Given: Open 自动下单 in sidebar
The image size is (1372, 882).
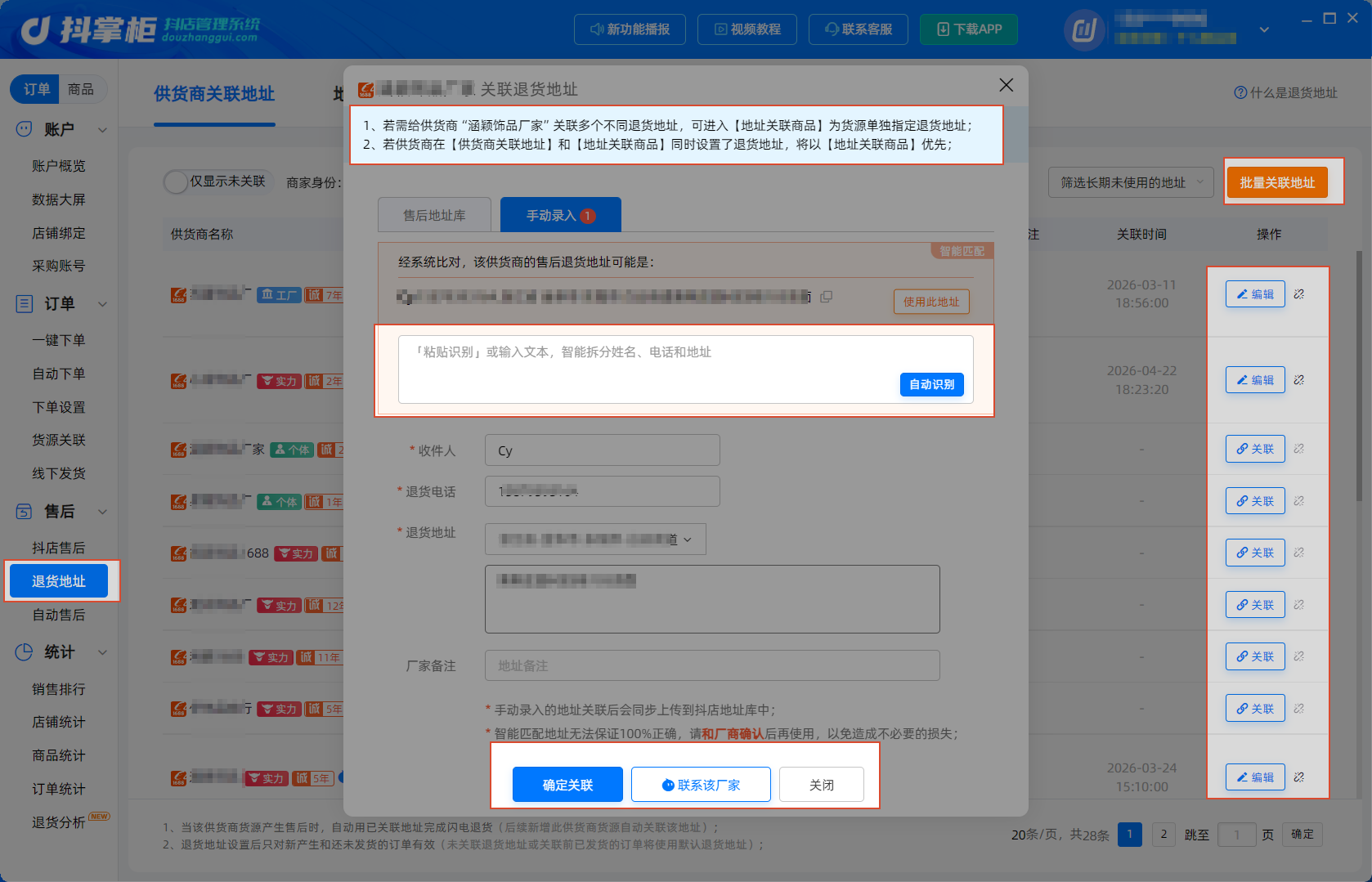Looking at the screenshot, I should [59, 374].
